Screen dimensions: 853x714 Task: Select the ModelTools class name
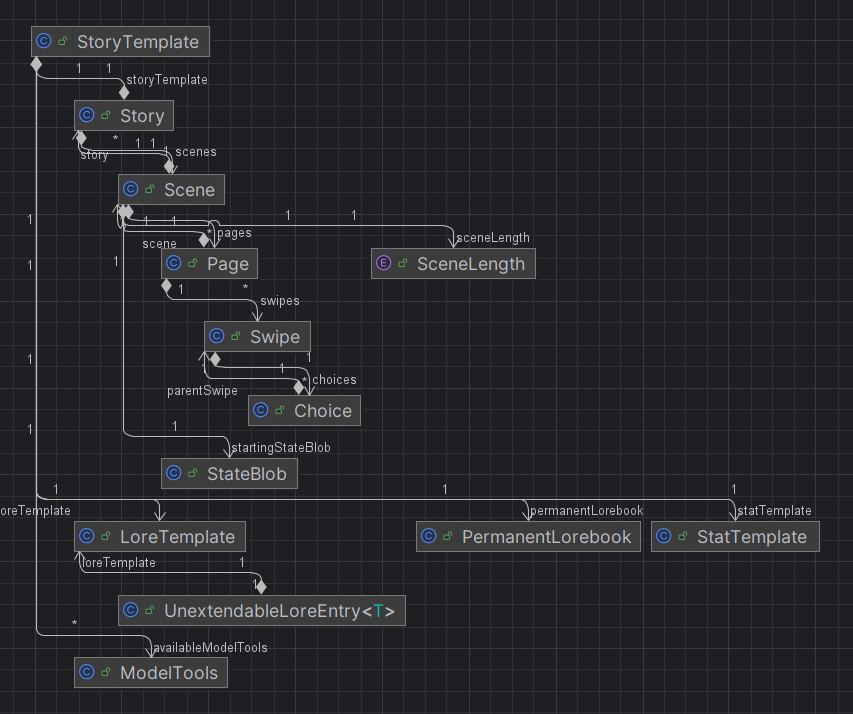[169, 673]
